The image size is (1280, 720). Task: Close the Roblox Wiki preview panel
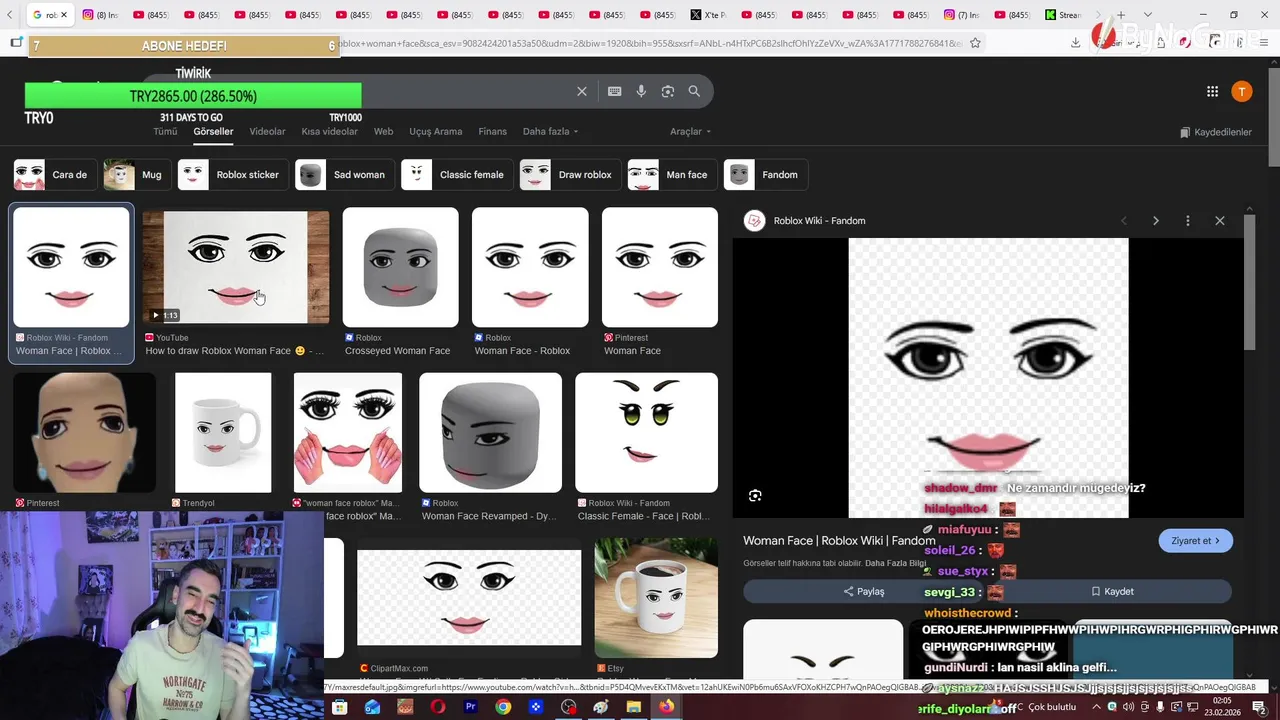point(1220,220)
